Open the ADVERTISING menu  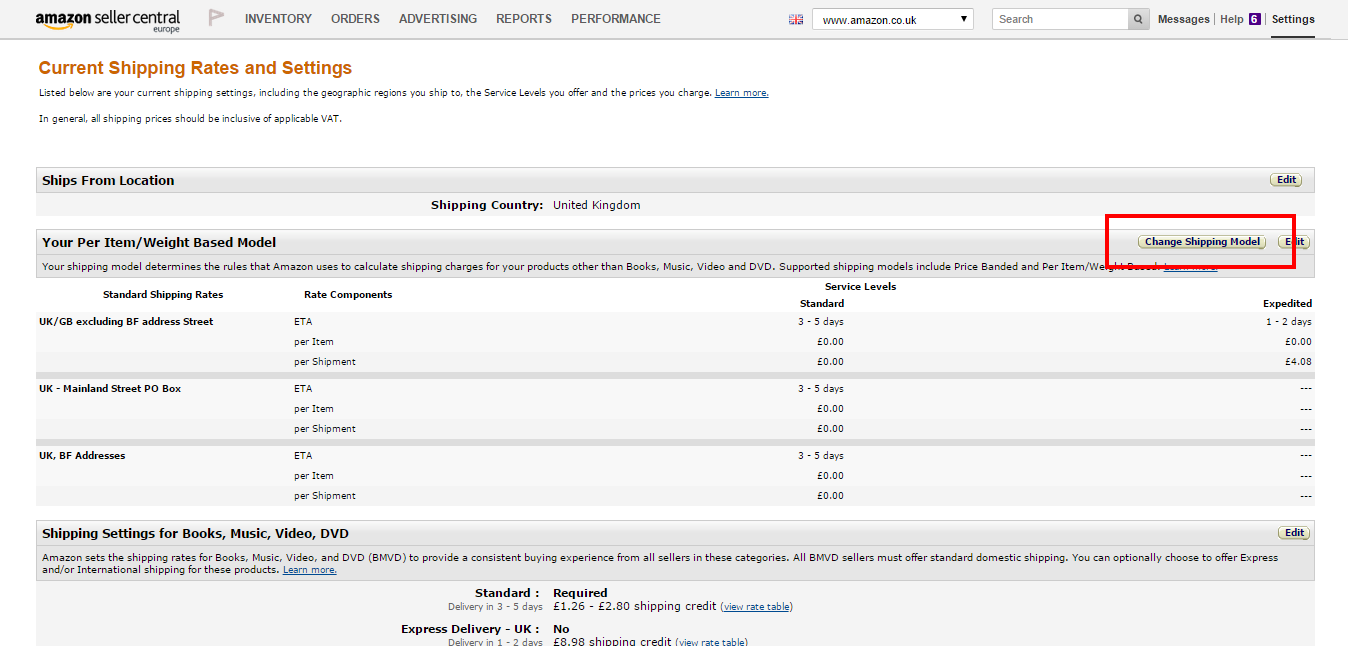coord(438,19)
